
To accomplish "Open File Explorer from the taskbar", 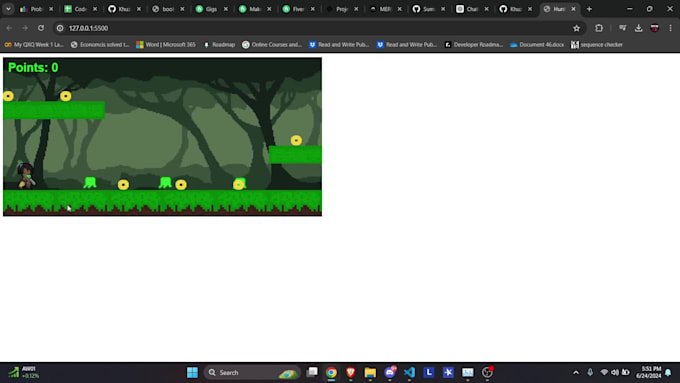I will click(x=370, y=372).
